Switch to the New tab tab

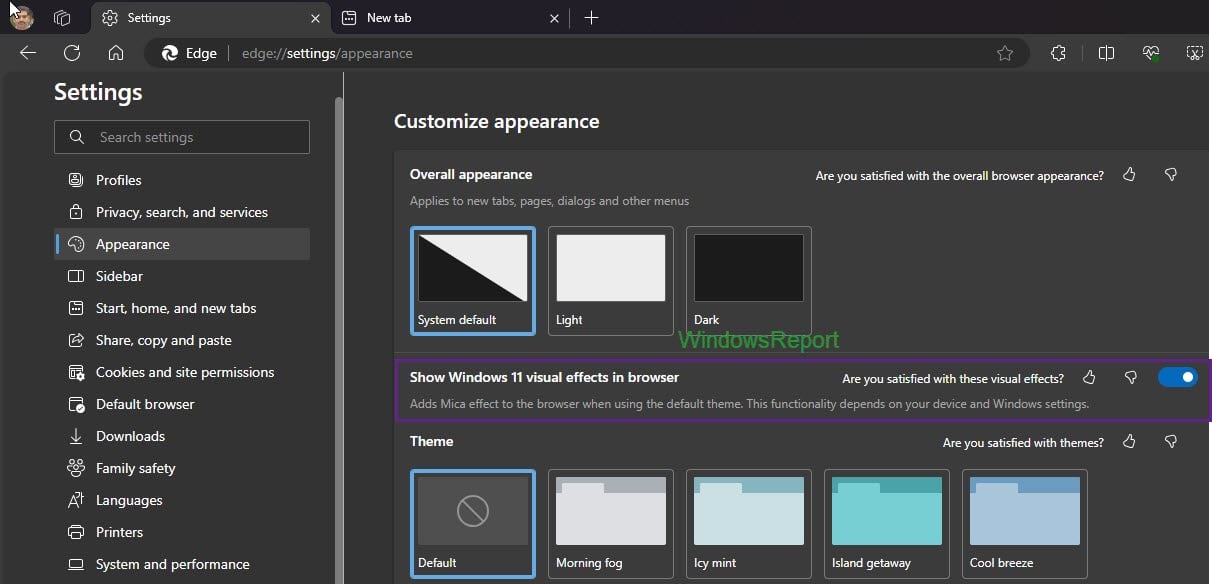tap(450, 18)
